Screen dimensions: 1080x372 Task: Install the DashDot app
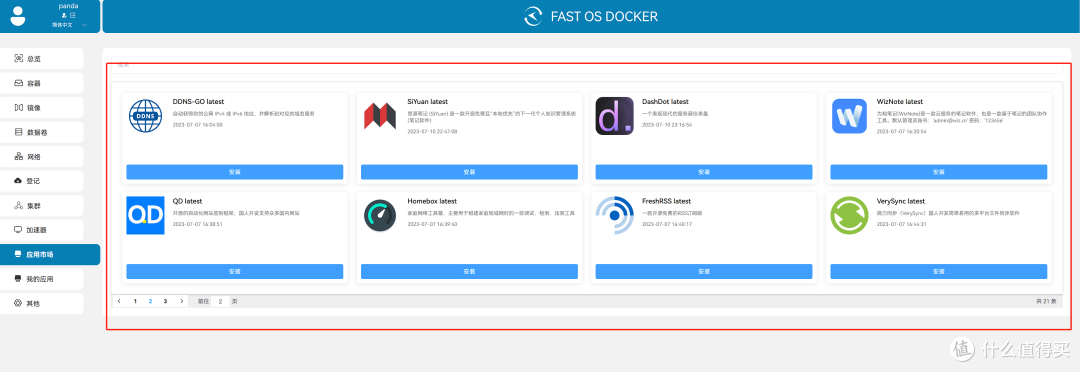[x=704, y=172]
